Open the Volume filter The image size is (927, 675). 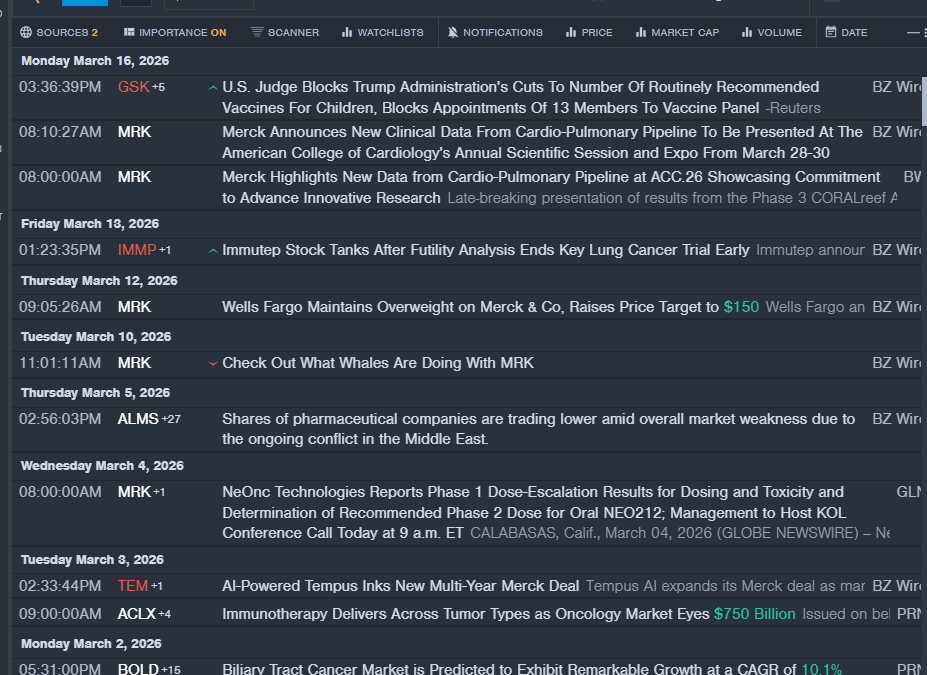click(x=771, y=32)
